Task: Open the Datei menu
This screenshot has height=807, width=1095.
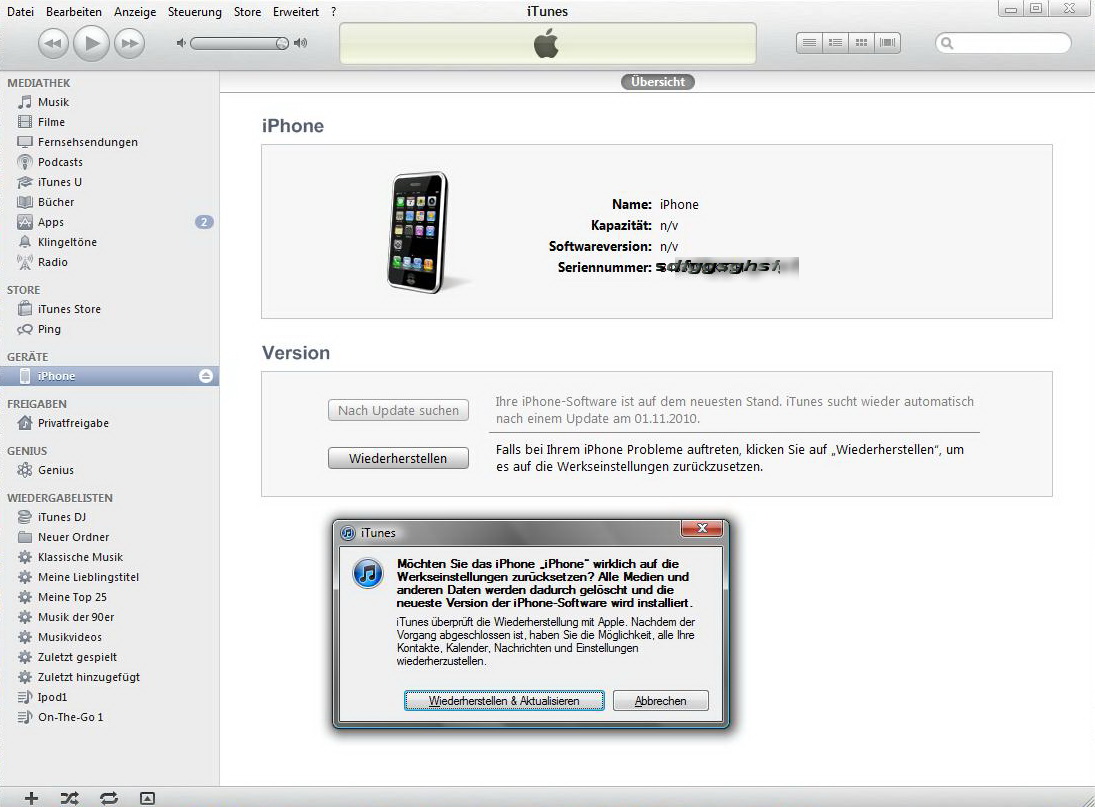Action: [20, 12]
